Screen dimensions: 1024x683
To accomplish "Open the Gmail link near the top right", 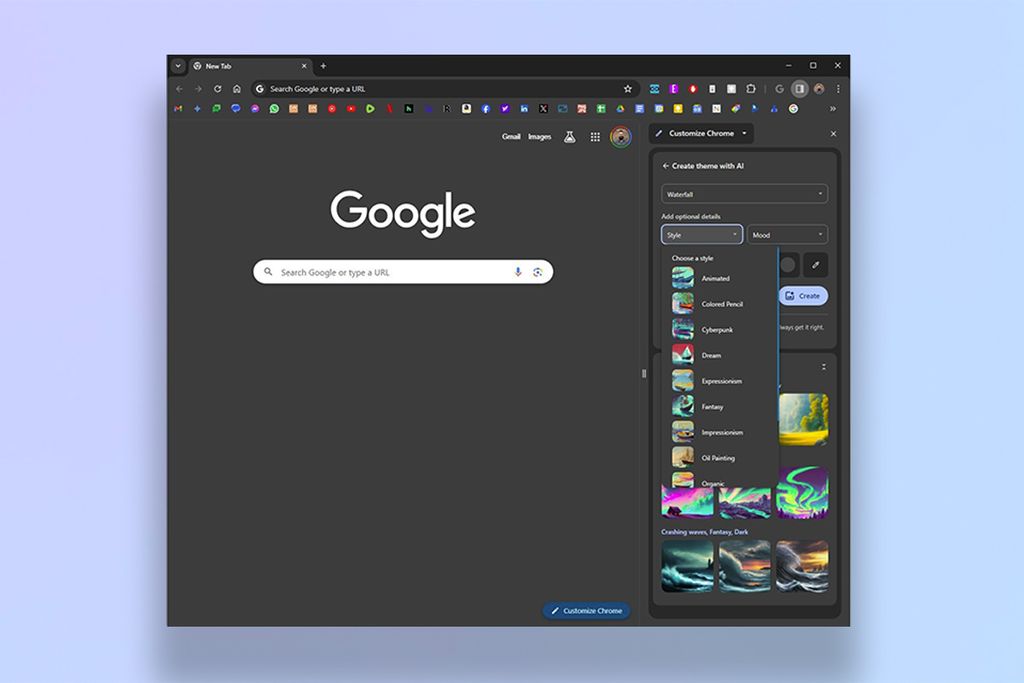I will pyautogui.click(x=510, y=137).
